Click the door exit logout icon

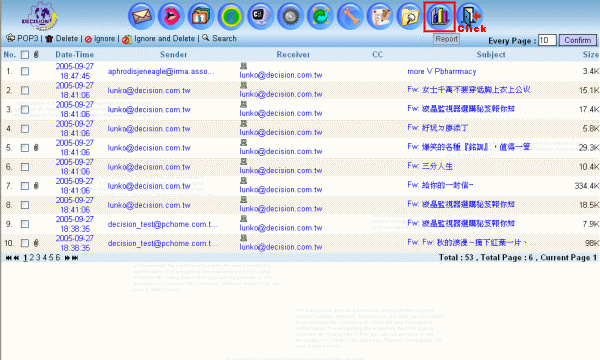(x=470, y=16)
